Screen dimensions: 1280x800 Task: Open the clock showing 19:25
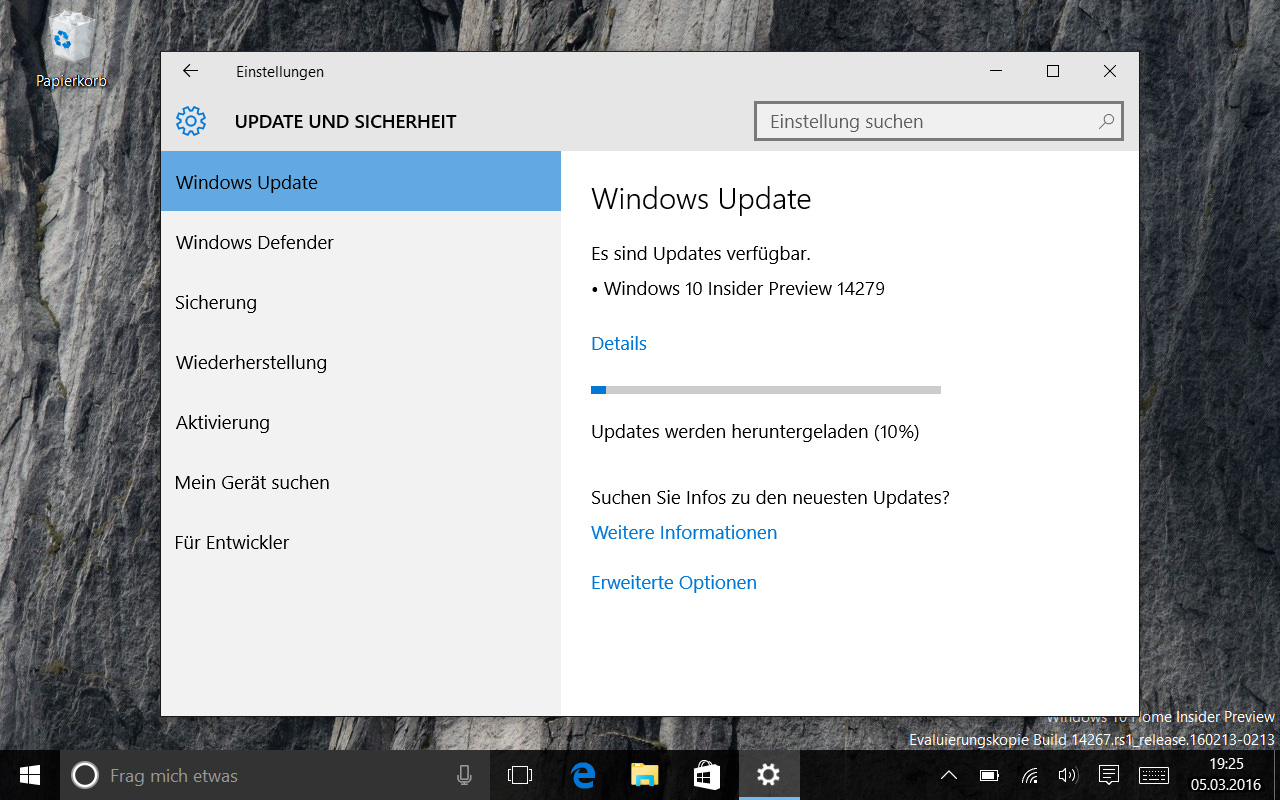1226,775
